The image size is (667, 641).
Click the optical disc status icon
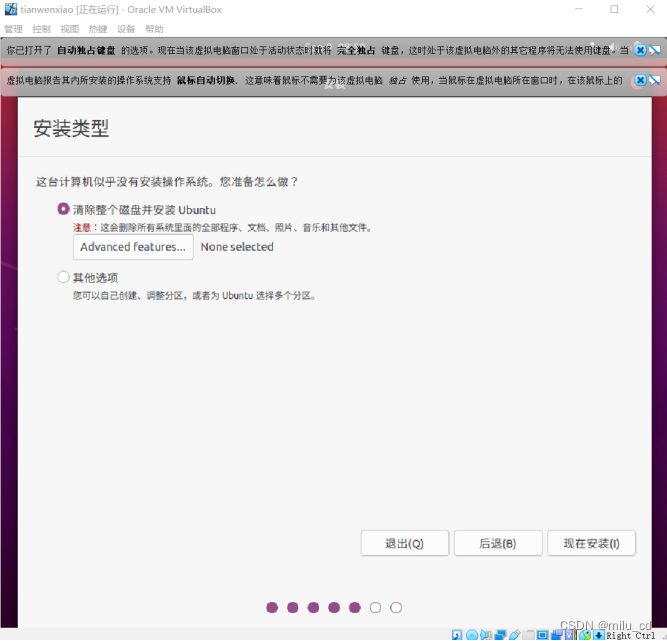coord(472,635)
